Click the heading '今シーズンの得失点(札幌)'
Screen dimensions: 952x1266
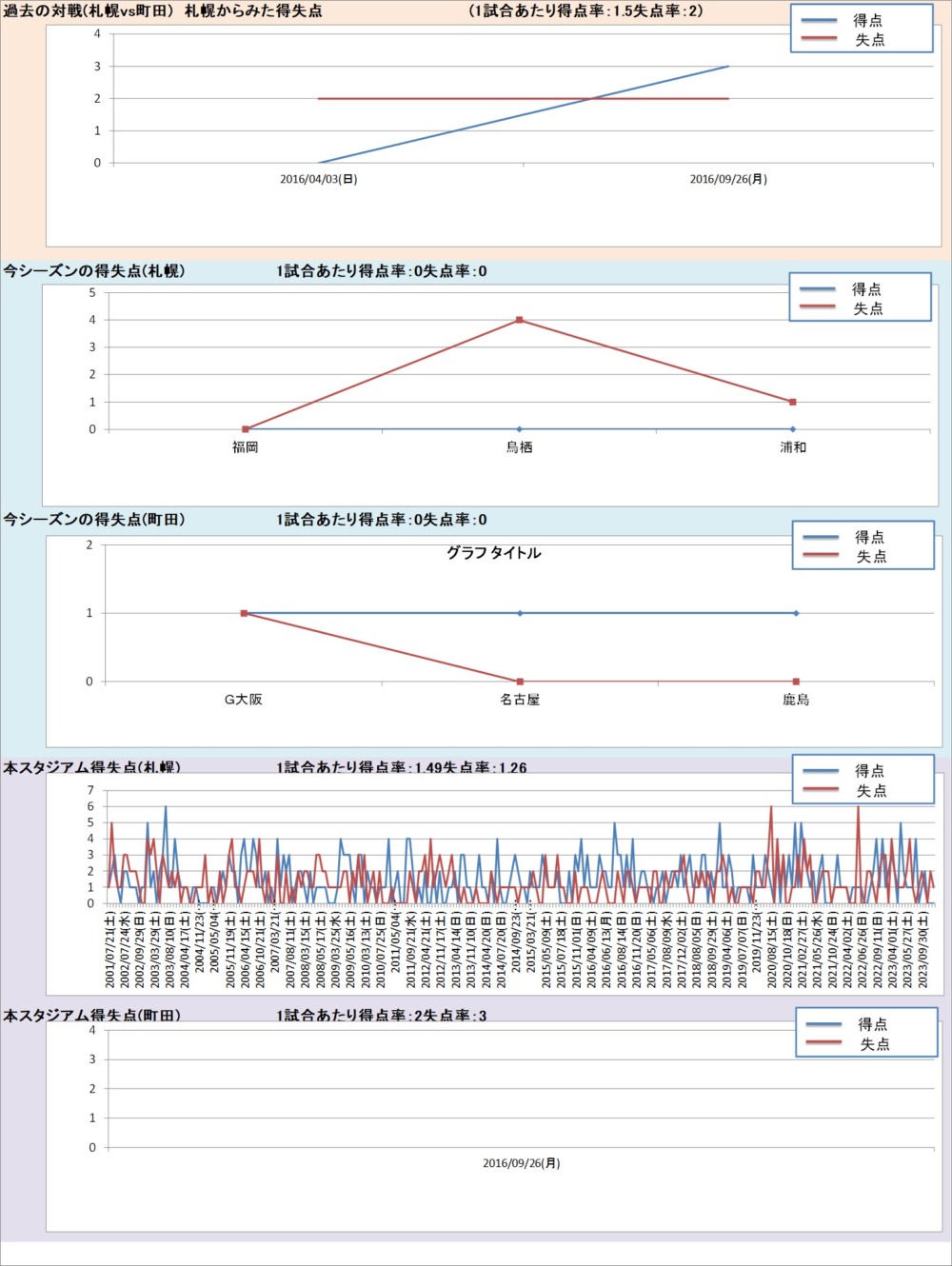click(94, 271)
